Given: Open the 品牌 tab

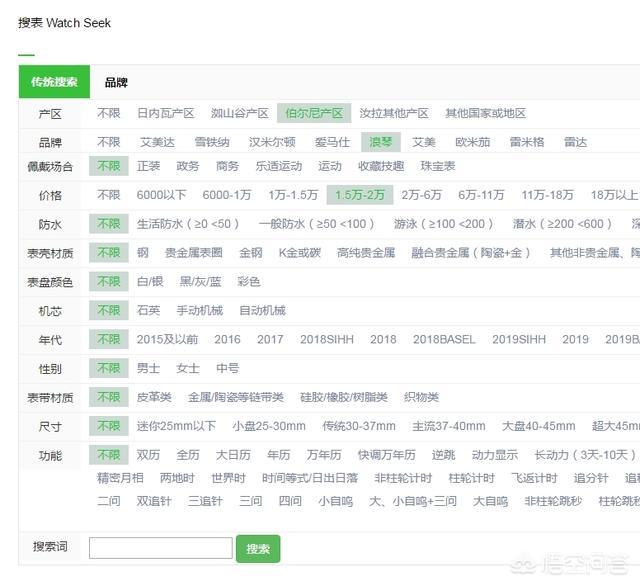Looking at the screenshot, I should (116, 82).
